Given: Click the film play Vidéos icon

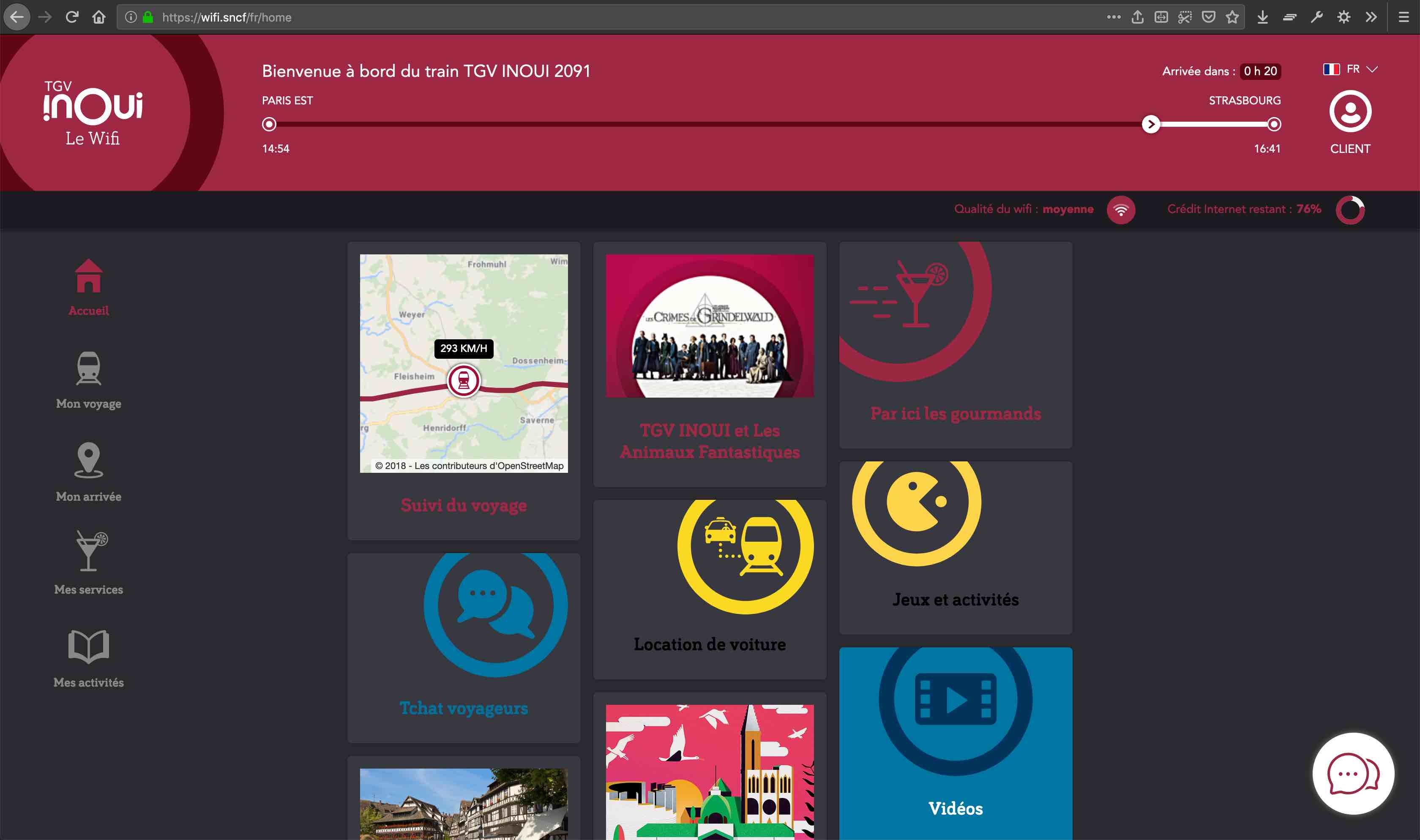Looking at the screenshot, I should click(x=956, y=700).
